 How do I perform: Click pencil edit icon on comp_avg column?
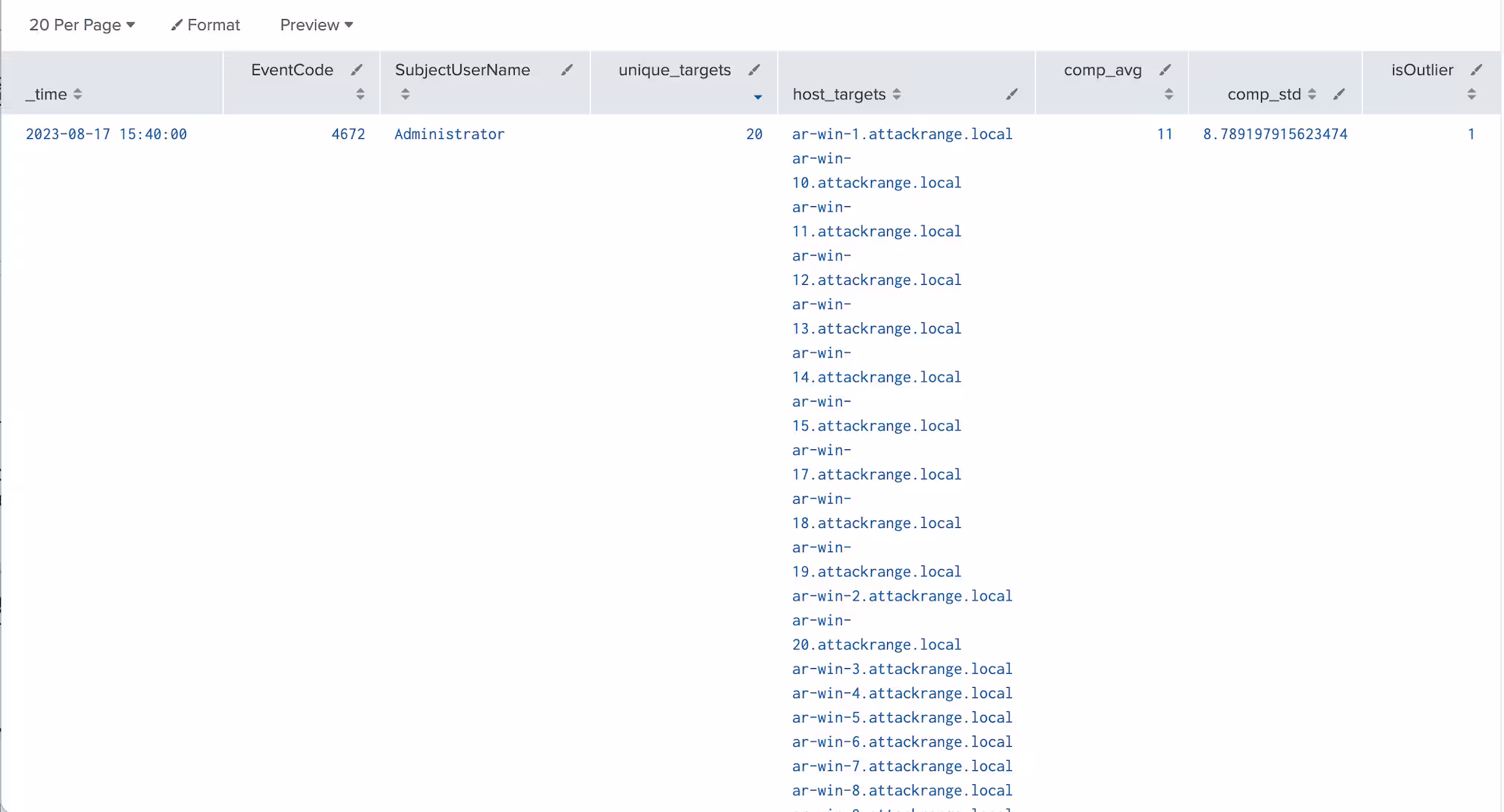[1165, 70]
